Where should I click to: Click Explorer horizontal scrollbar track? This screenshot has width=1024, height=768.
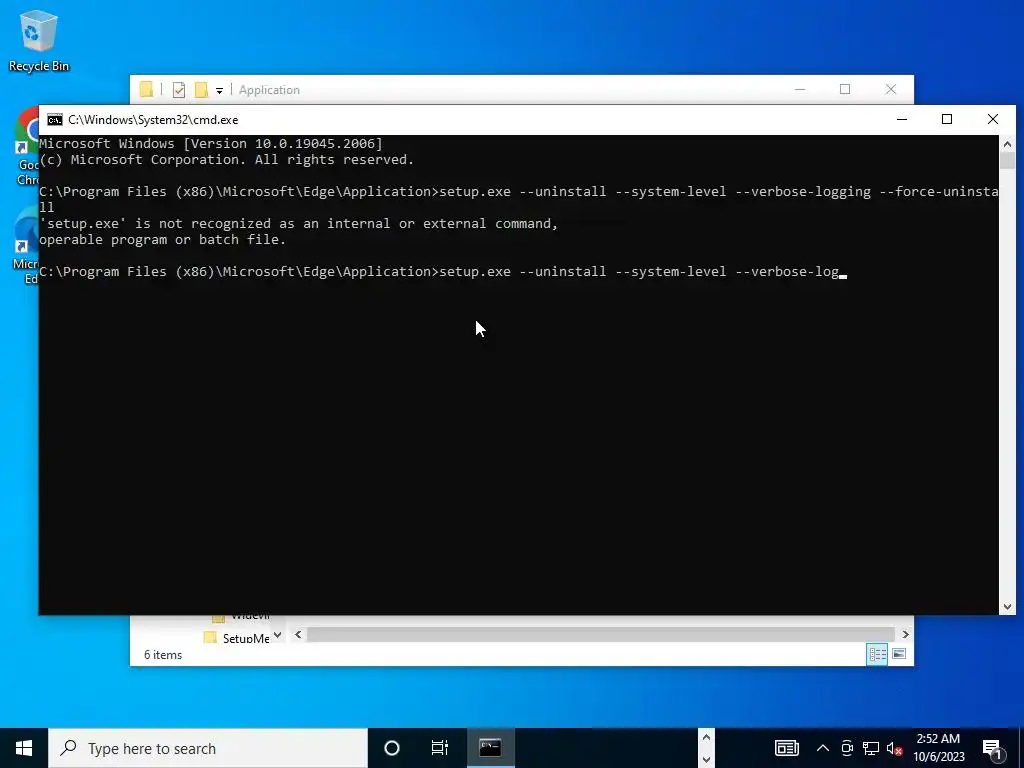pos(601,634)
